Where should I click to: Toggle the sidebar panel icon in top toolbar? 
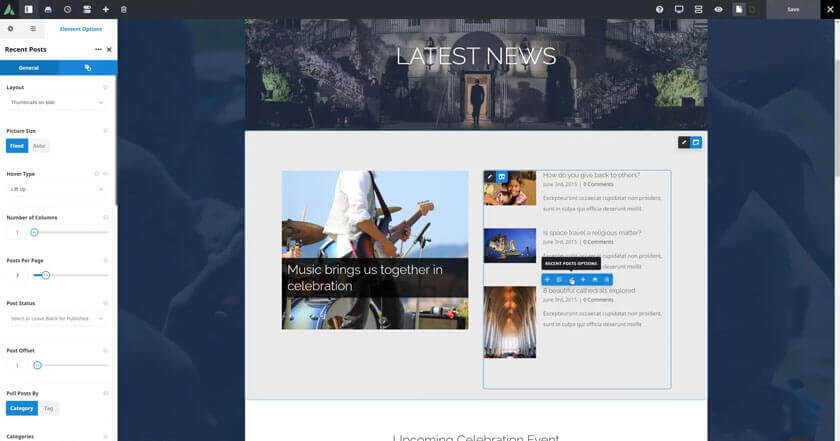(x=29, y=9)
